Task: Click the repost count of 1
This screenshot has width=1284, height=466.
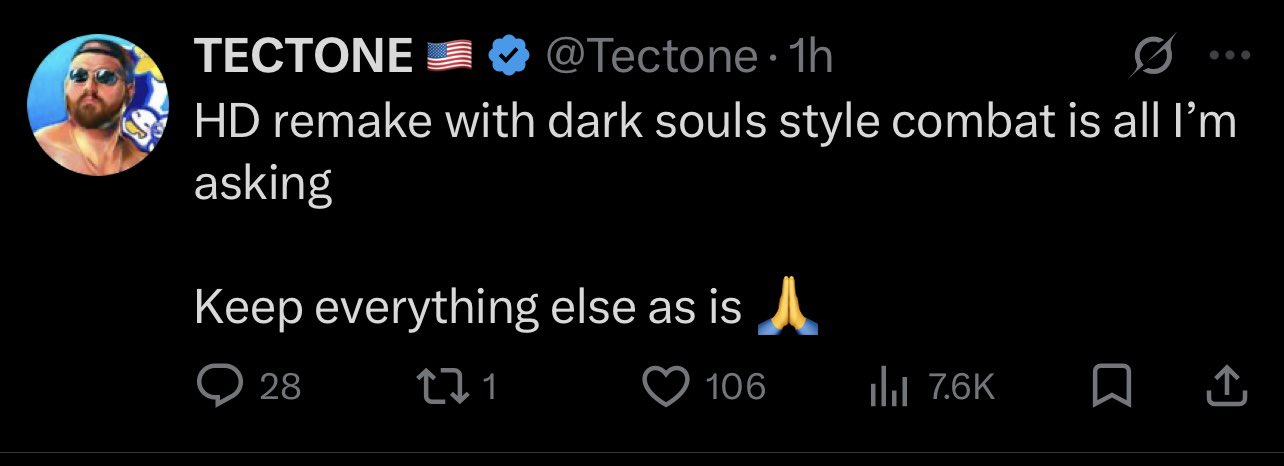Action: pyautogui.click(x=488, y=386)
